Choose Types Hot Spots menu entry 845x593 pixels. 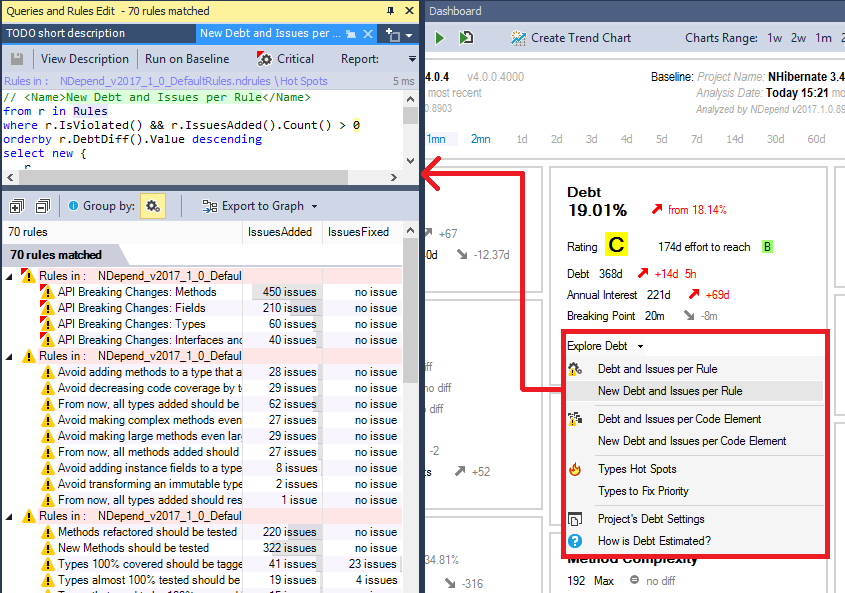click(x=636, y=469)
